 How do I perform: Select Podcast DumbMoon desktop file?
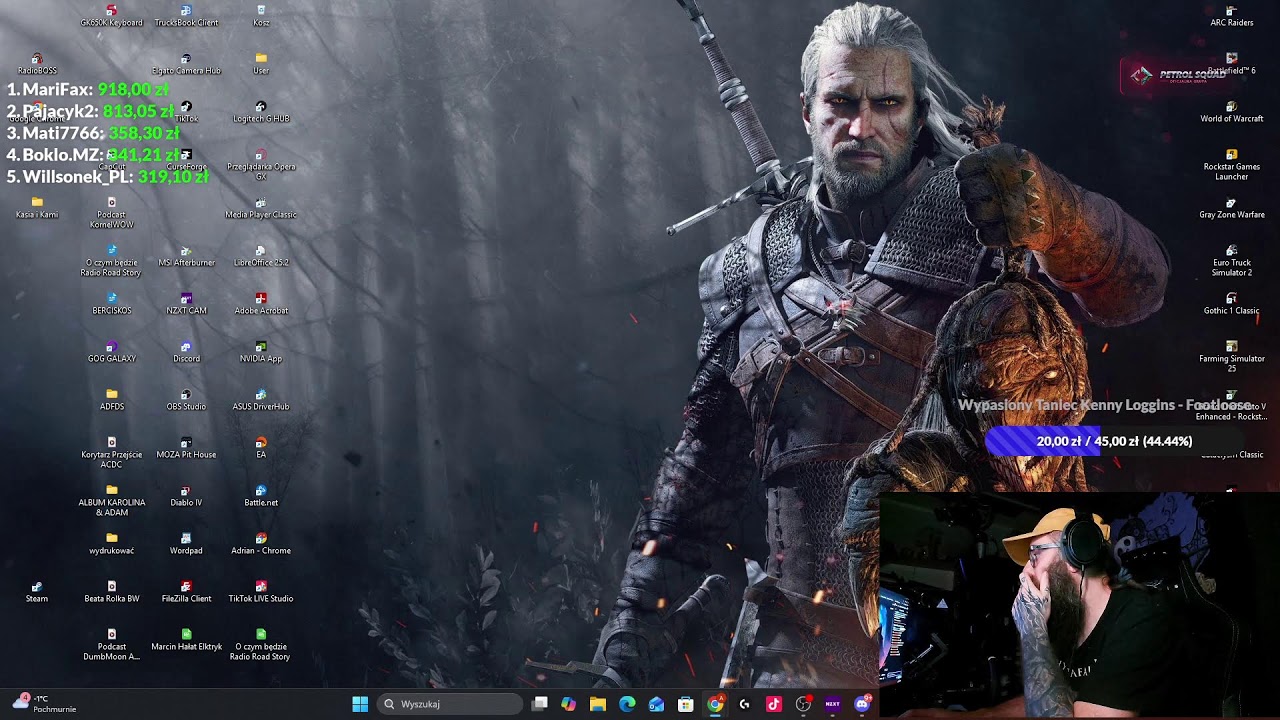111,645
